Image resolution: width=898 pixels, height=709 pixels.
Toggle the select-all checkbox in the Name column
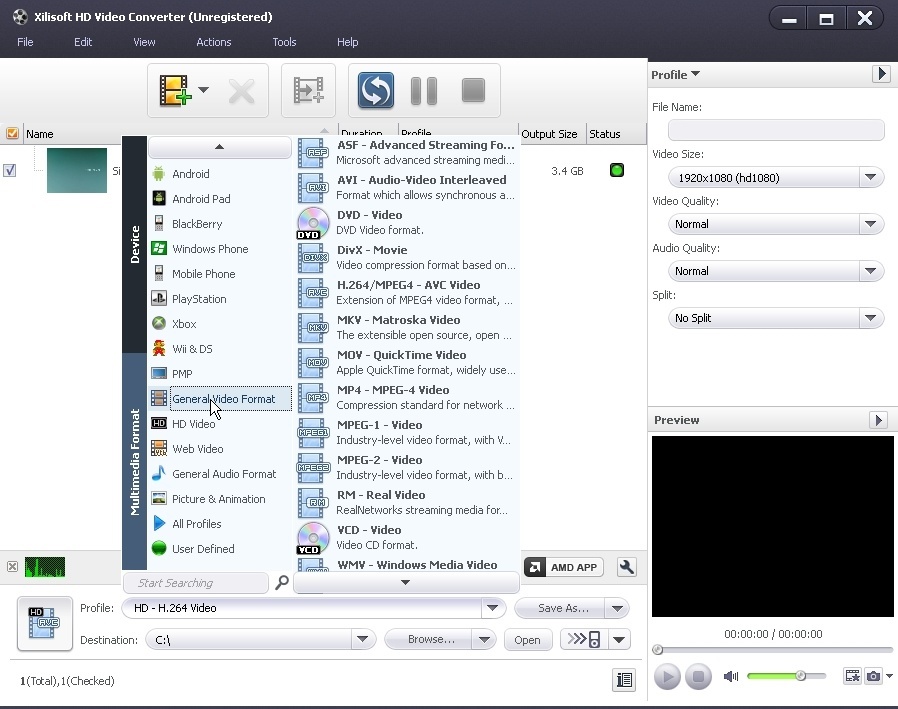(x=12, y=133)
